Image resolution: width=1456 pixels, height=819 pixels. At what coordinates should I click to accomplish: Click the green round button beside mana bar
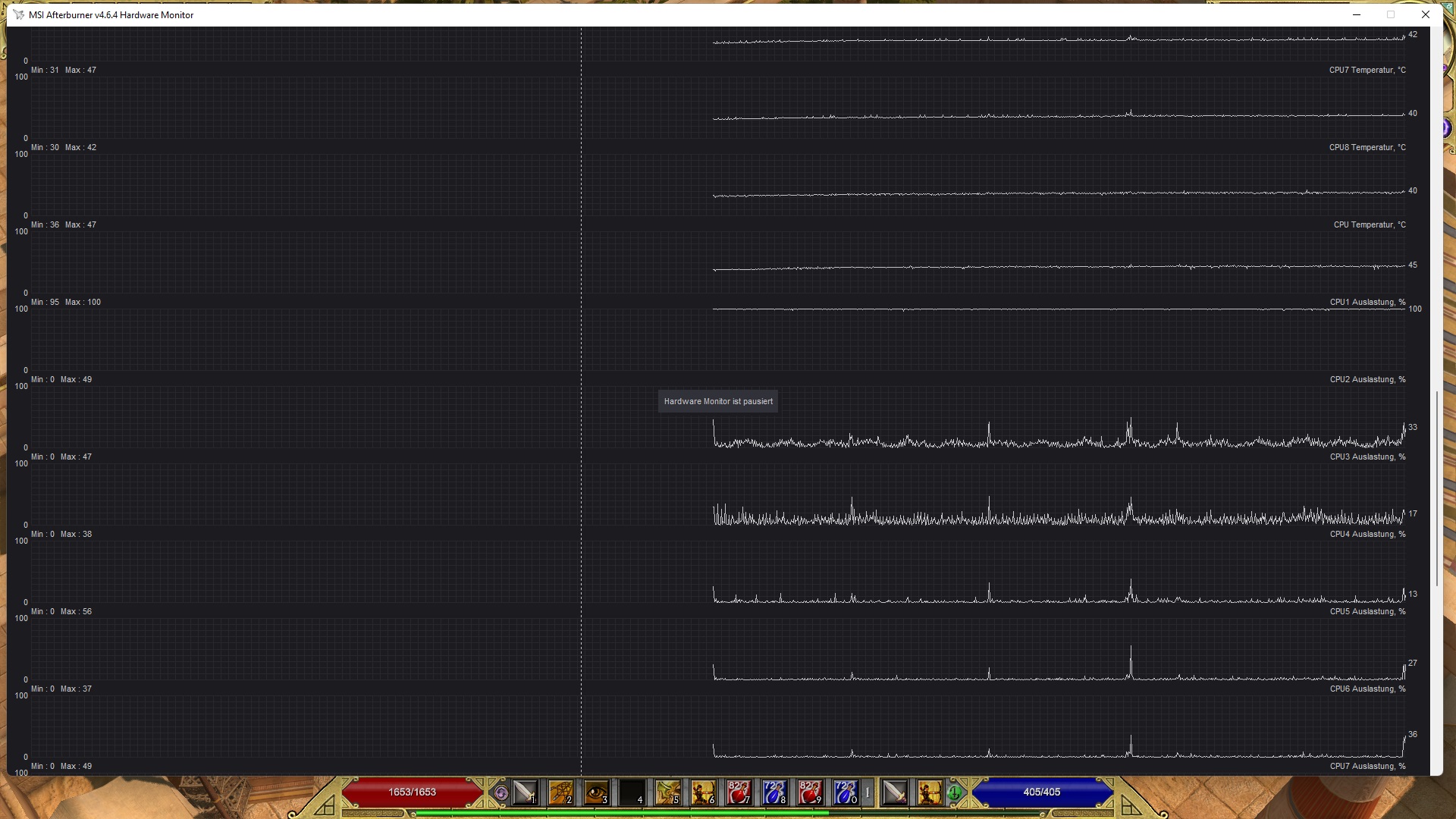955,794
